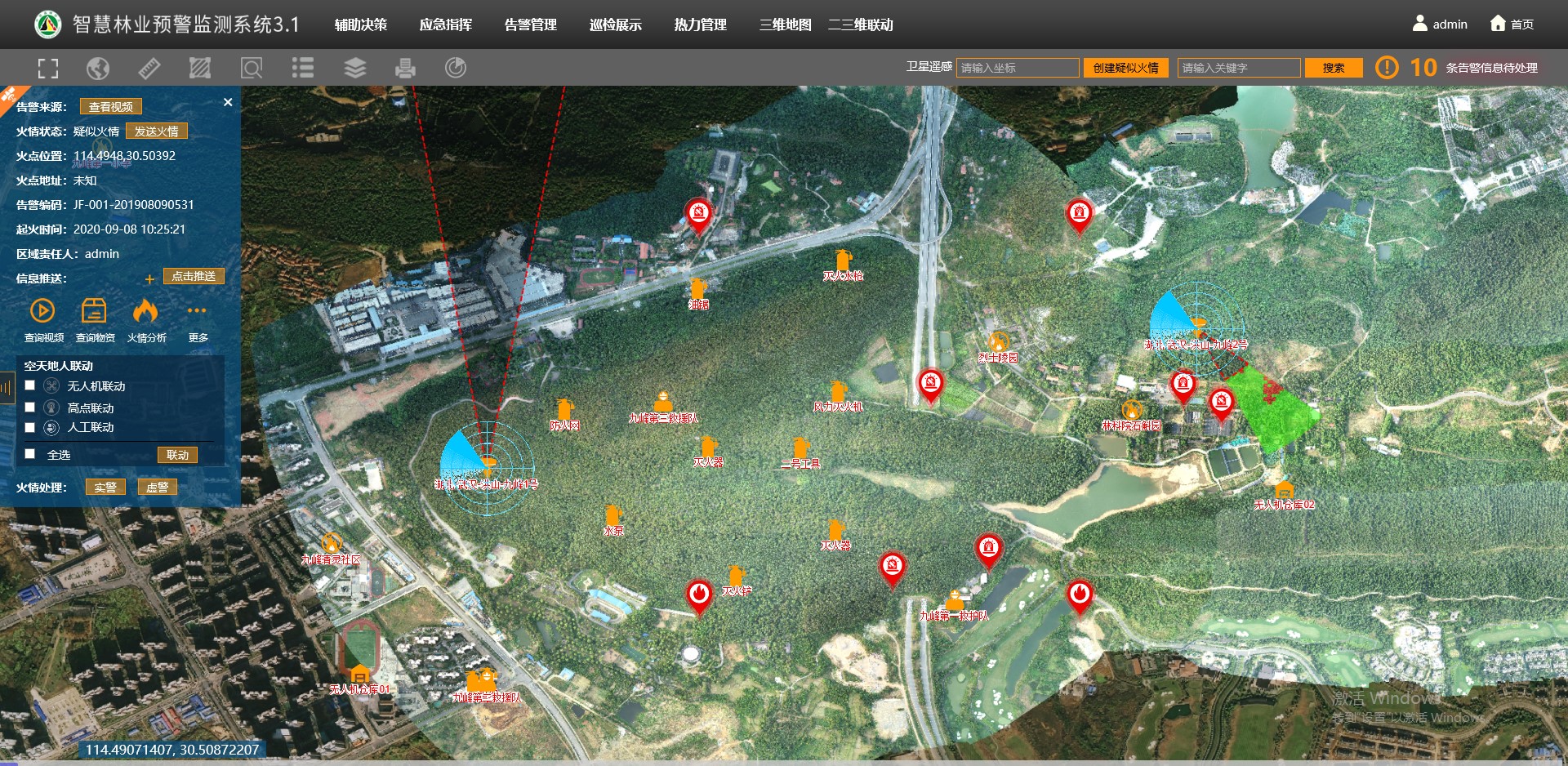This screenshot has height=766, width=1568.
Task: Expand the left-edge panel handle
Action: point(6,387)
